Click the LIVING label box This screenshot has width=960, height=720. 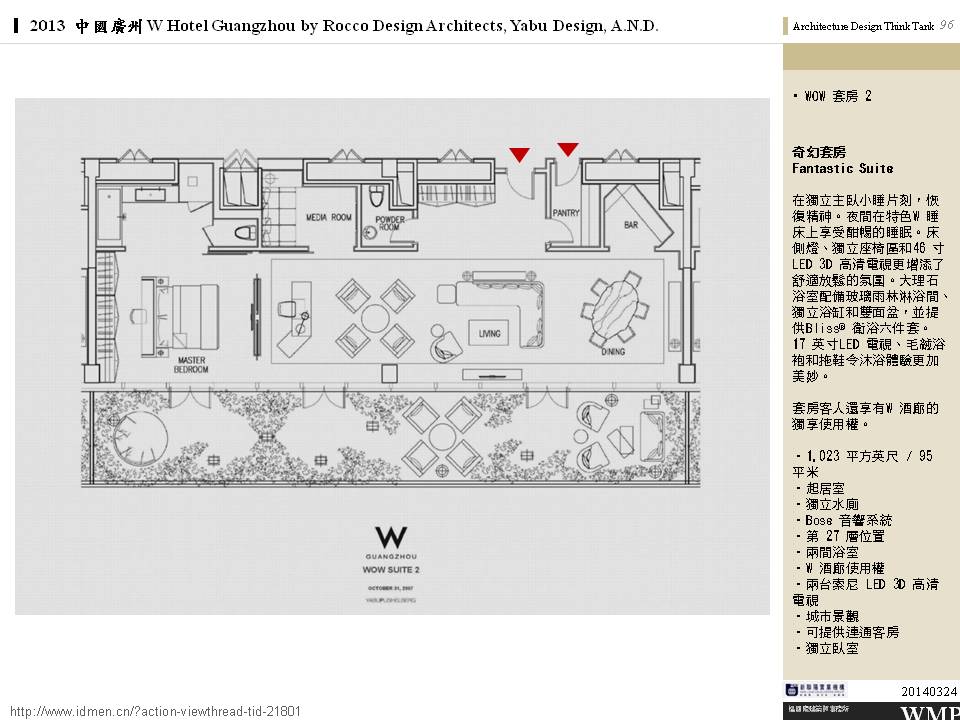(489, 333)
